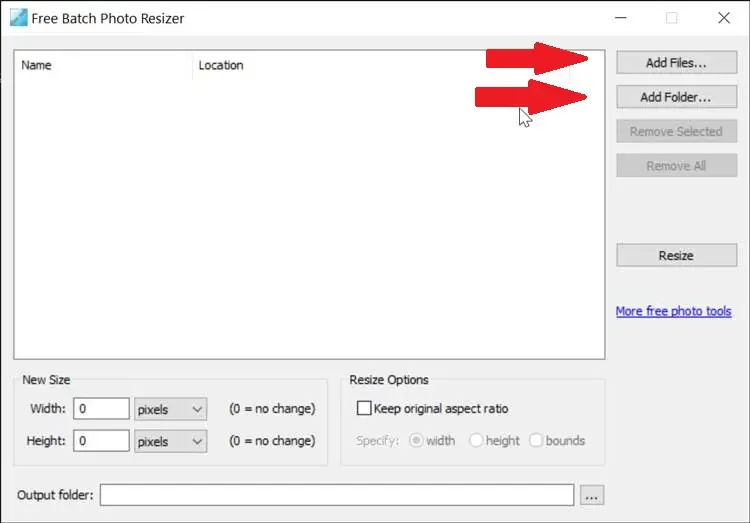This screenshot has height=523, width=750.
Task: Expand the Height units pixels dropdown
Action: (x=170, y=441)
